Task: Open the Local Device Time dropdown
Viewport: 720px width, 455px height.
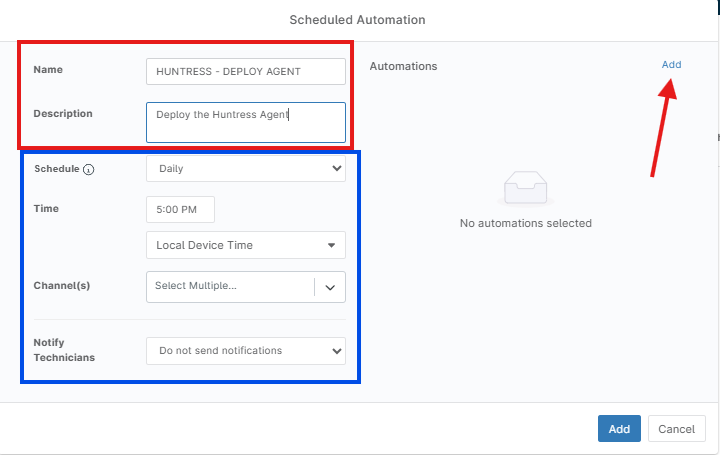Action: [x=246, y=245]
